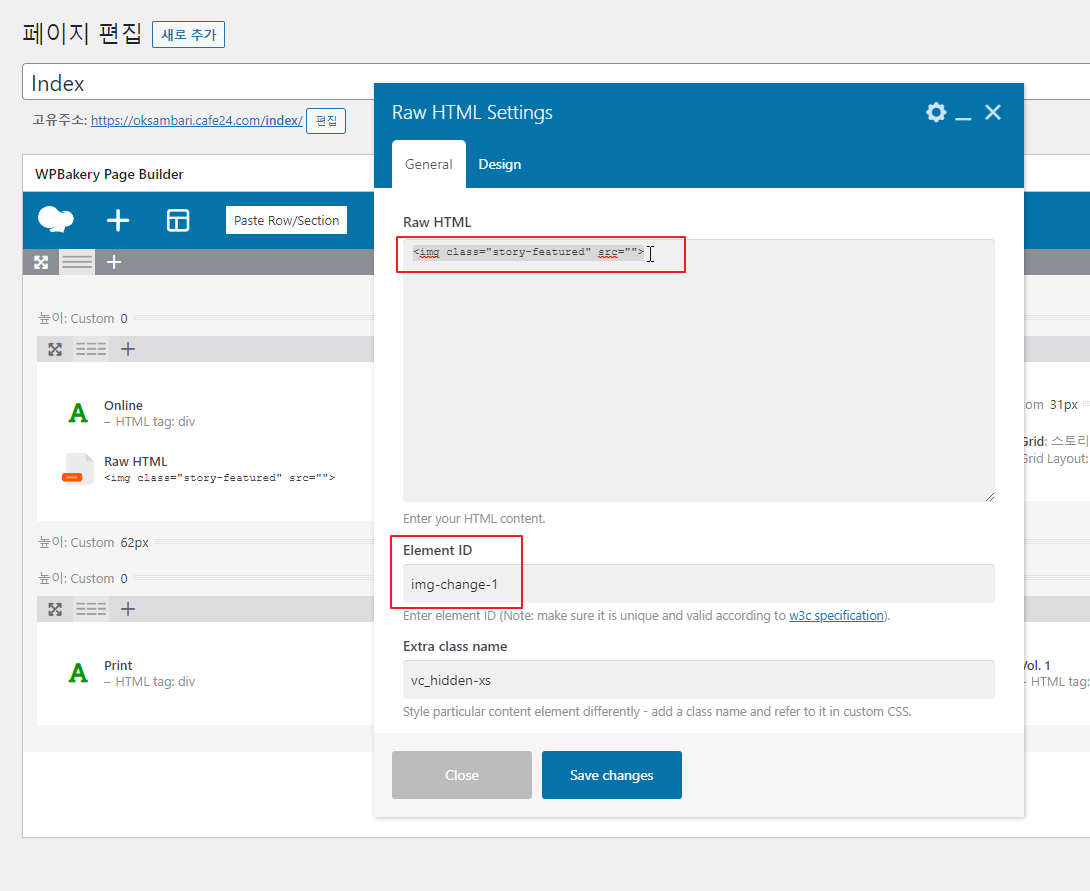Add new element with toolbar plus icon

(x=117, y=220)
